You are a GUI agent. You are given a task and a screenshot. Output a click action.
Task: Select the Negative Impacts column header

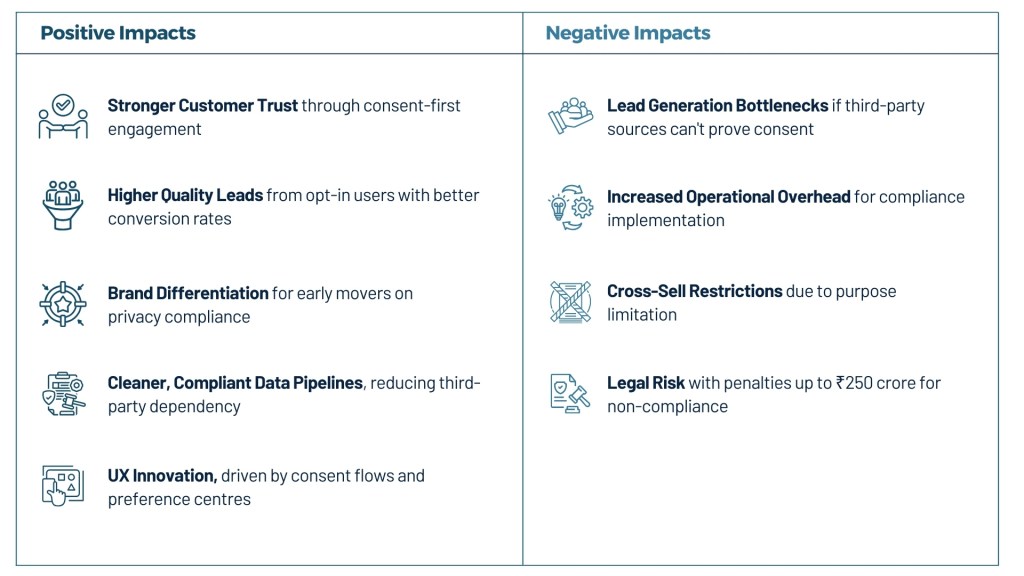coord(628,33)
